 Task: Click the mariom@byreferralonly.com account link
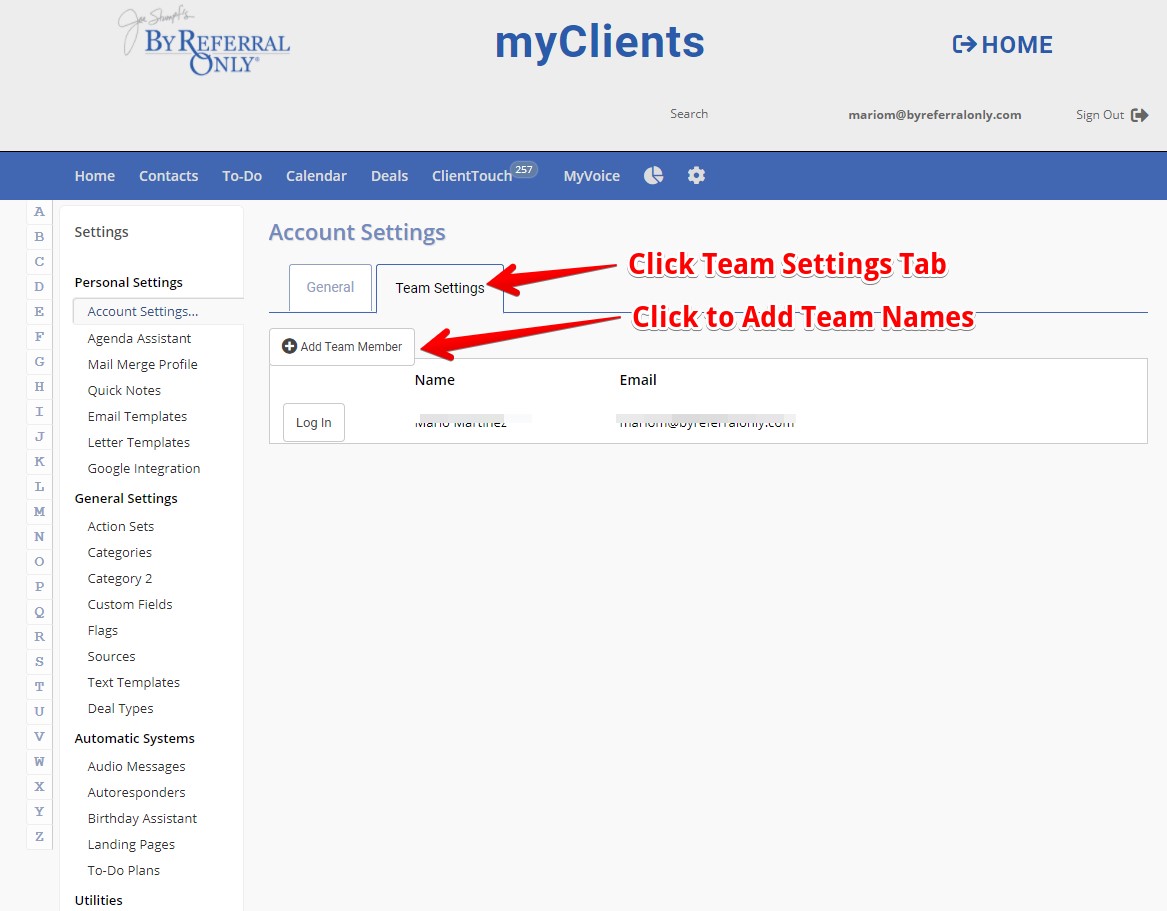coord(935,115)
